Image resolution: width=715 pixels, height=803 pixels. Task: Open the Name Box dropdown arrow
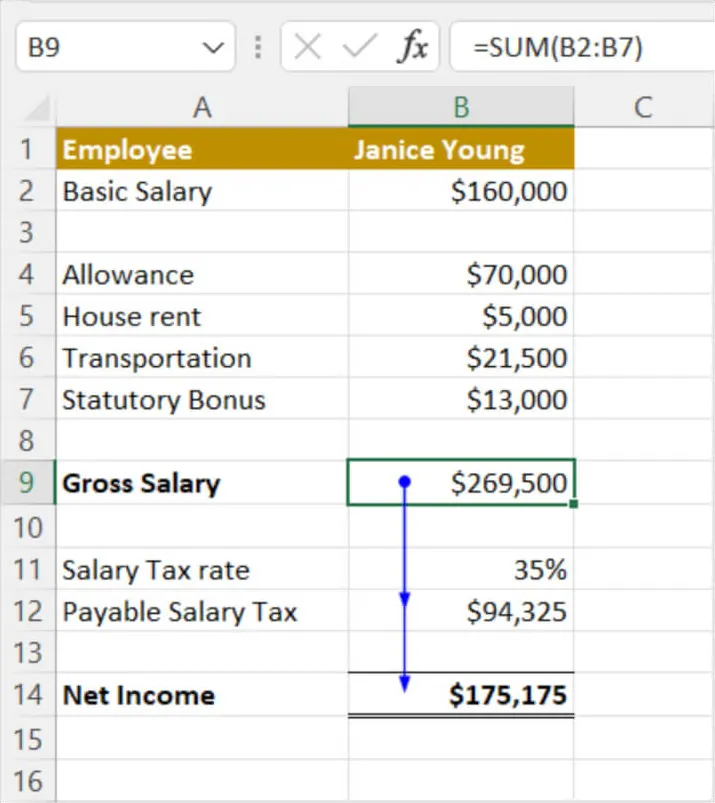pyautogui.click(x=212, y=47)
